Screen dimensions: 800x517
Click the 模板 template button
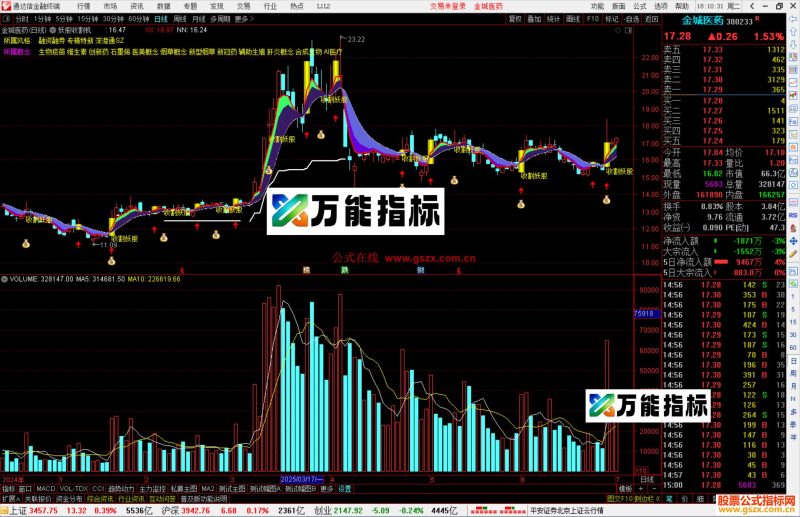click(625, 488)
